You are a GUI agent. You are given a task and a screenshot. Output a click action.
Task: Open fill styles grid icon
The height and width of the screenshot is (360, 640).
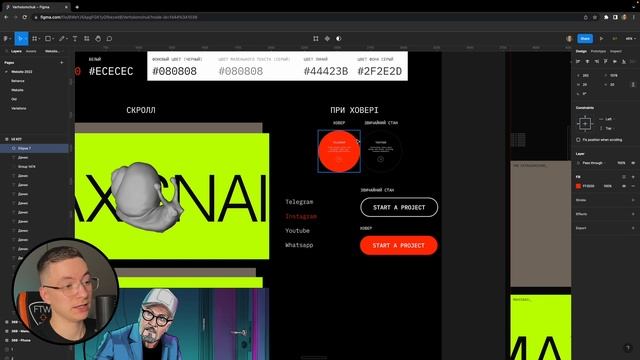(x=624, y=177)
